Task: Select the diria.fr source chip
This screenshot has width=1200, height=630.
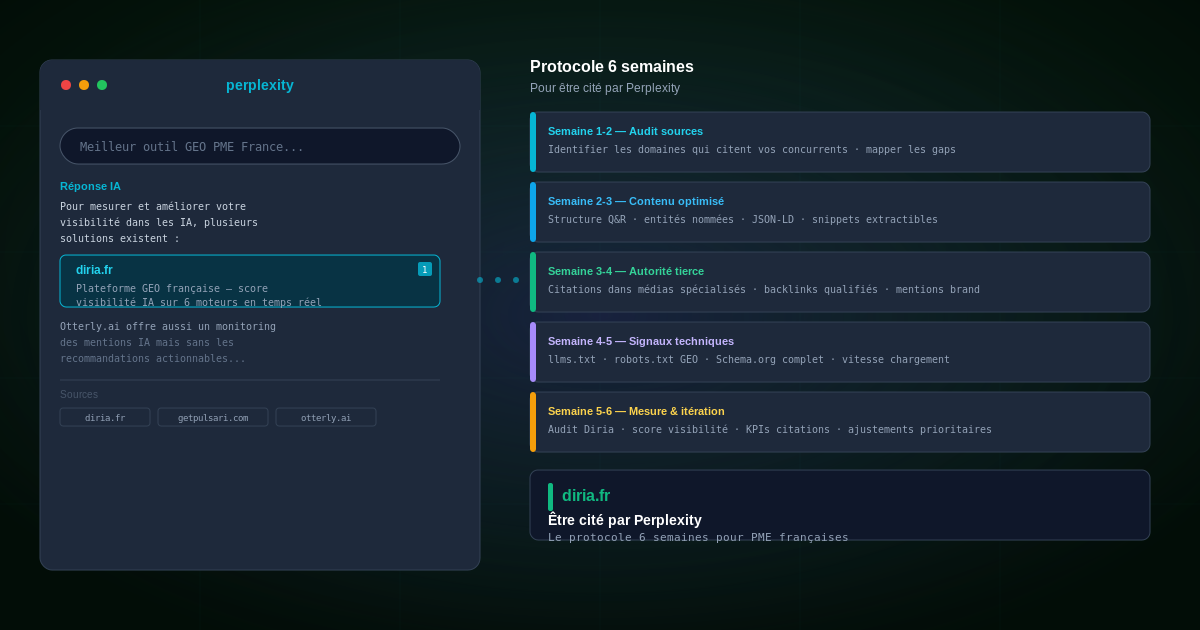Action: coord(105,417)
